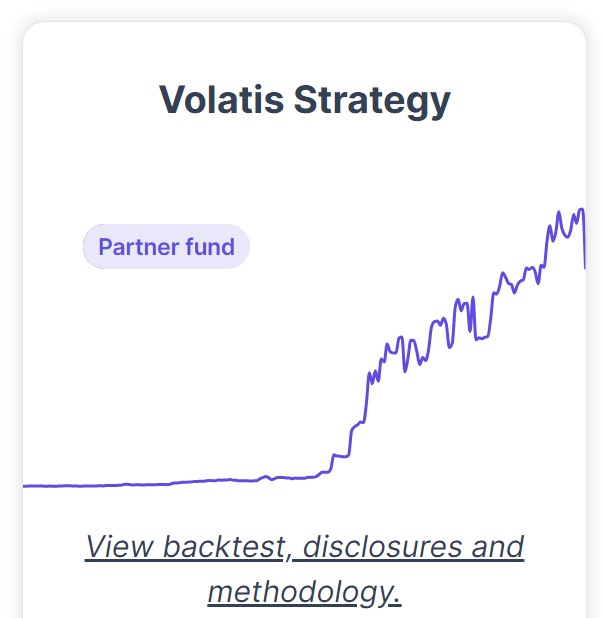Click the word 'Strategy' in the title
This screenshot has height=618, width=604.
(x=372, y=100)
